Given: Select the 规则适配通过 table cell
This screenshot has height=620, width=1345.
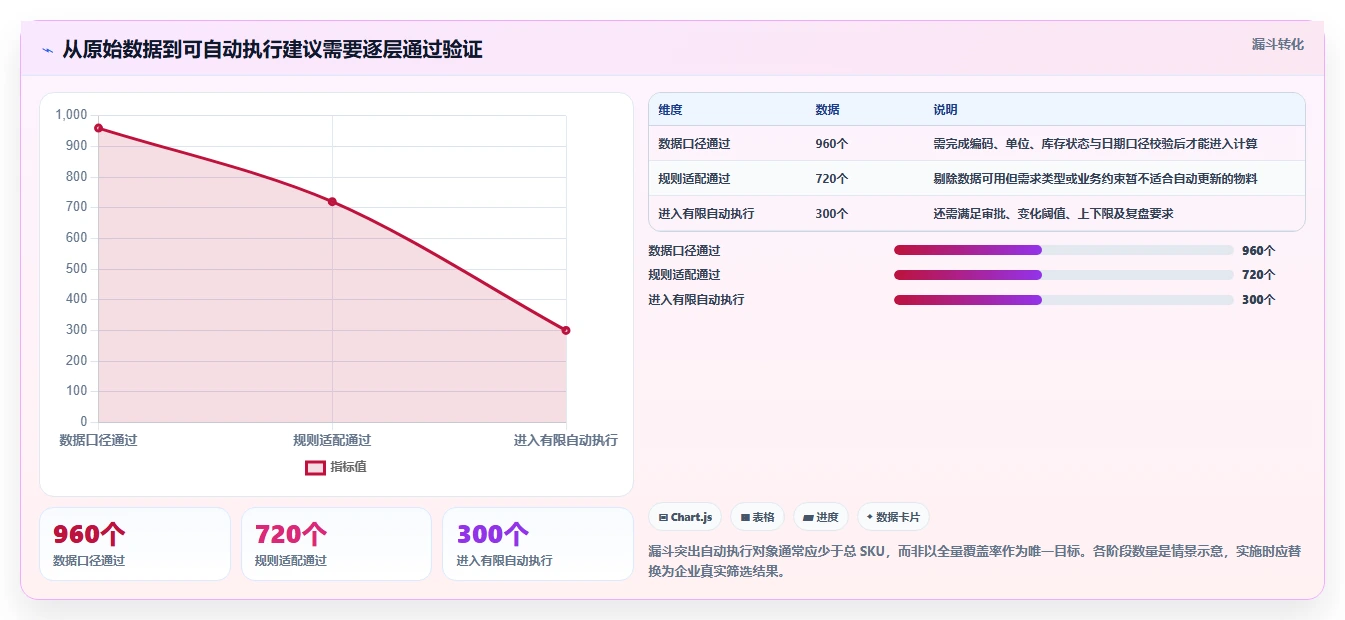Looking at the screenshot, I should pos(694,179).
